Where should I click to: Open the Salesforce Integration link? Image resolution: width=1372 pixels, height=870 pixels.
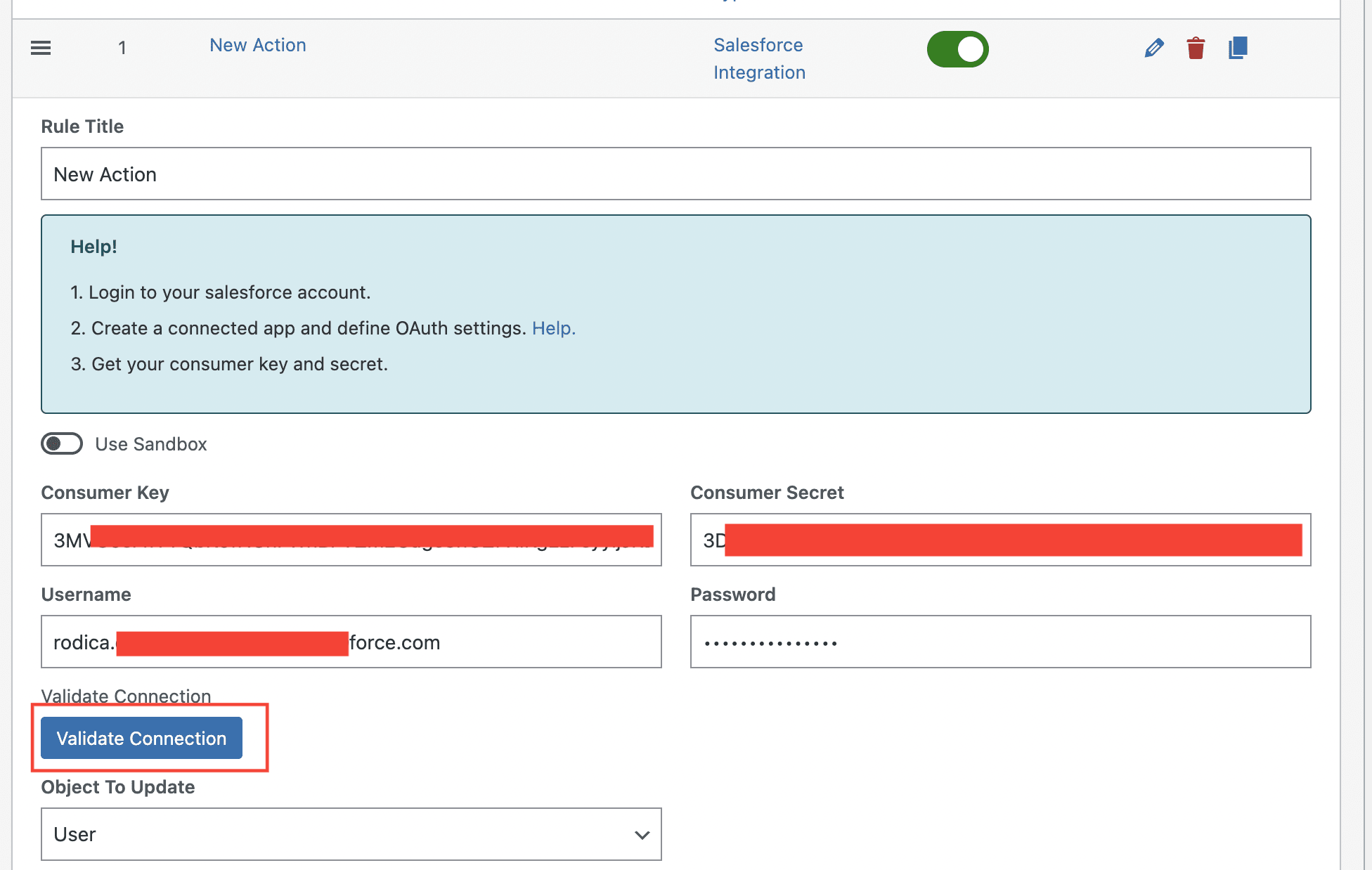[759, 58]
